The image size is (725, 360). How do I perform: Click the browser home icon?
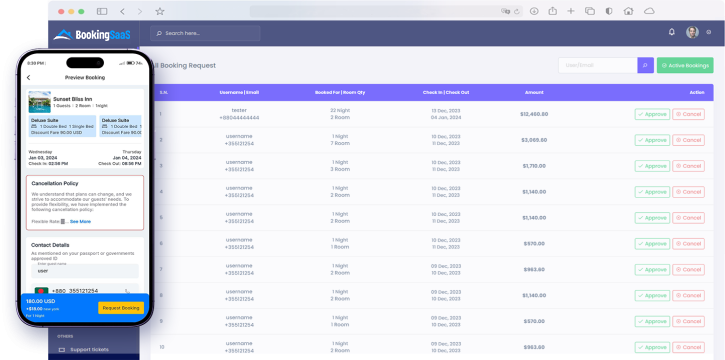[x=628, y=11]
